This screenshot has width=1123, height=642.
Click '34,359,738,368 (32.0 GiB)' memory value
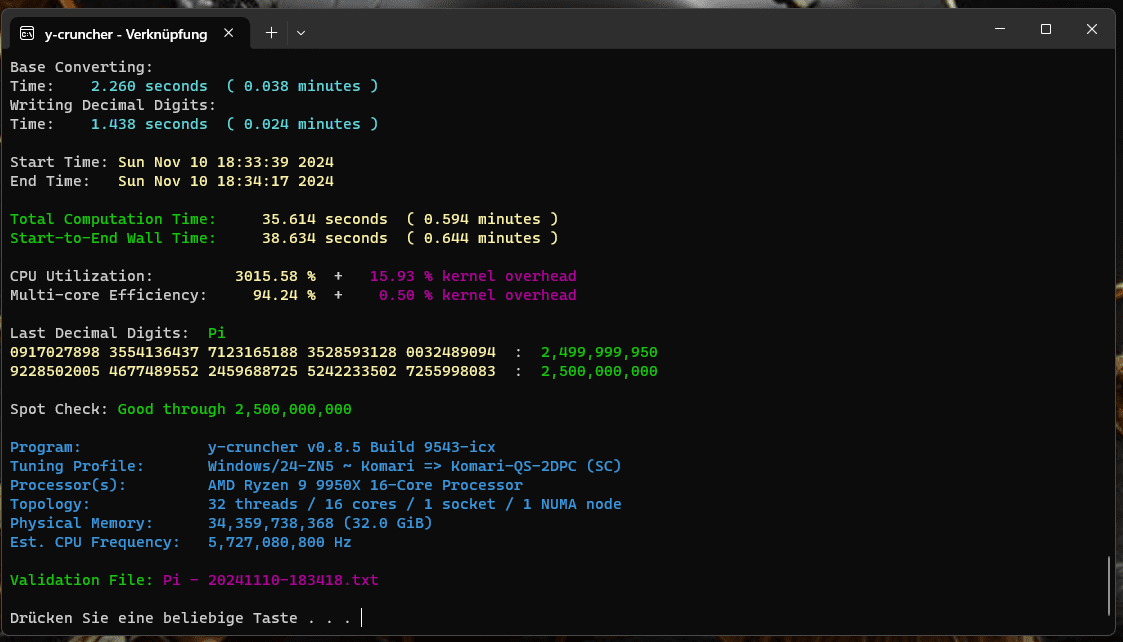click(320, 523)
